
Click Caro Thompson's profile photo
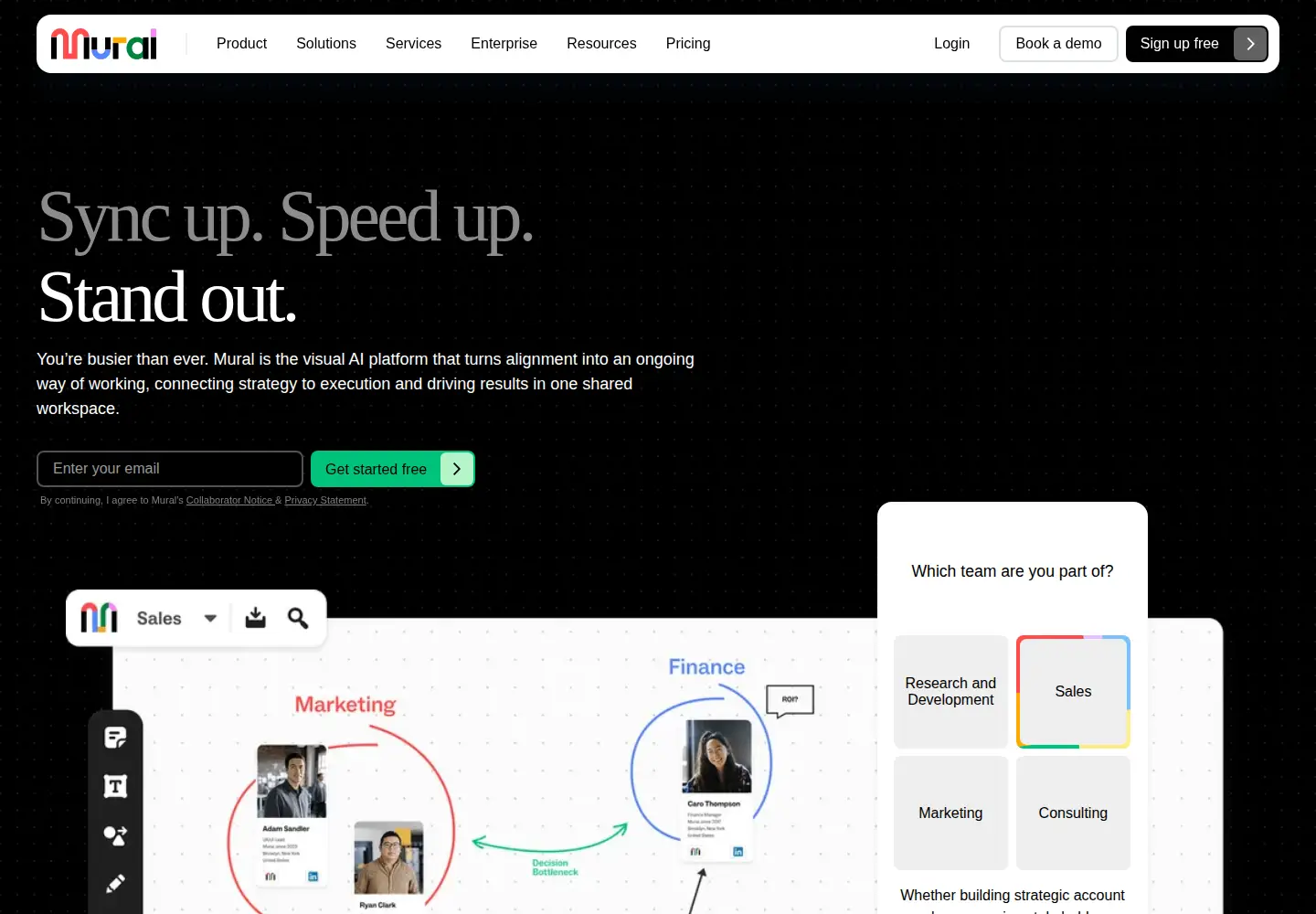point(718,757)
